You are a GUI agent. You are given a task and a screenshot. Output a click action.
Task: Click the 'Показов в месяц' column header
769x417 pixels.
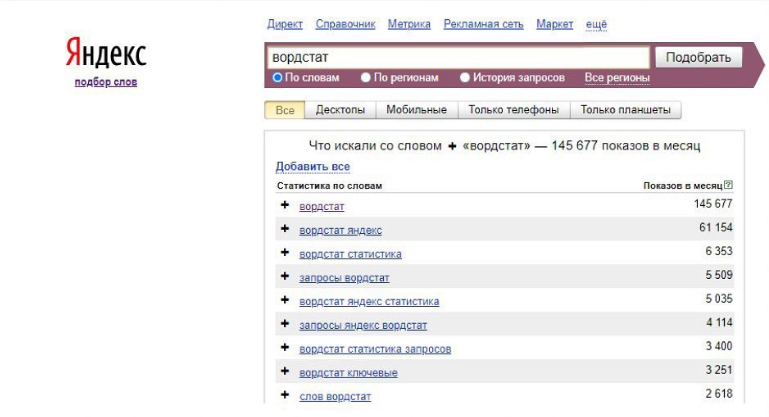683,186
